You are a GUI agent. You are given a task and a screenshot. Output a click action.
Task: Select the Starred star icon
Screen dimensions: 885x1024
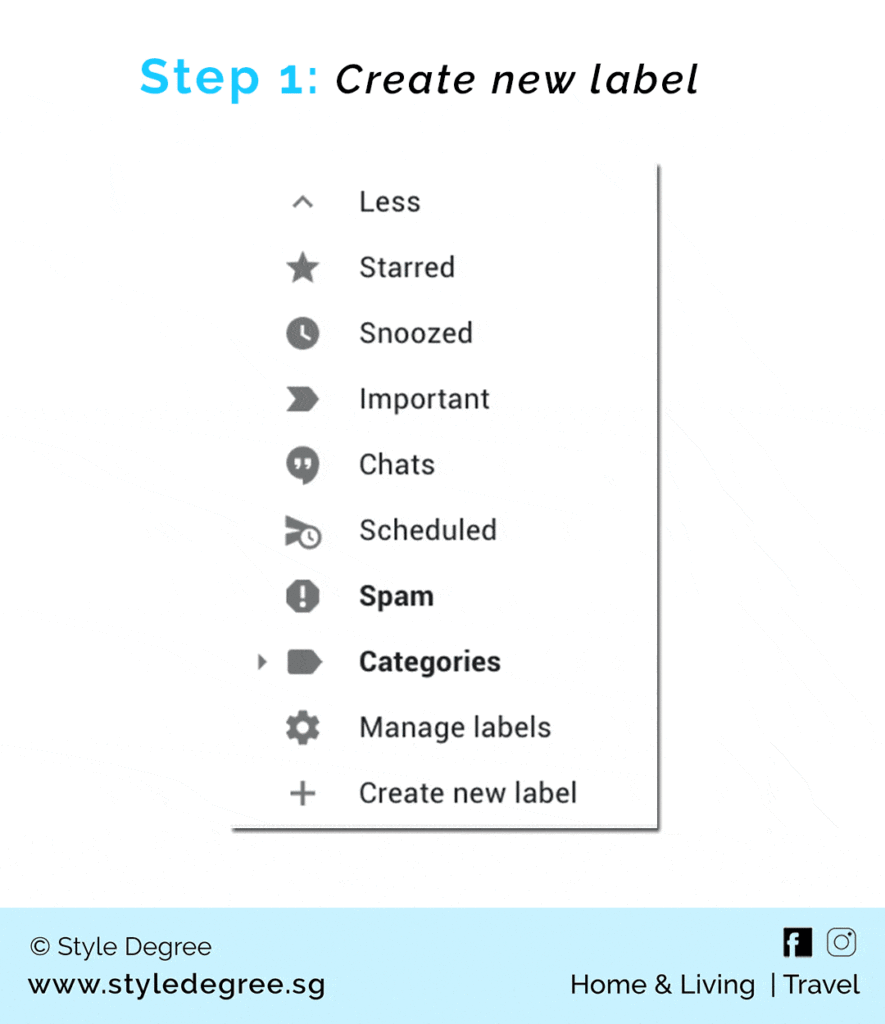coord(303,267)
